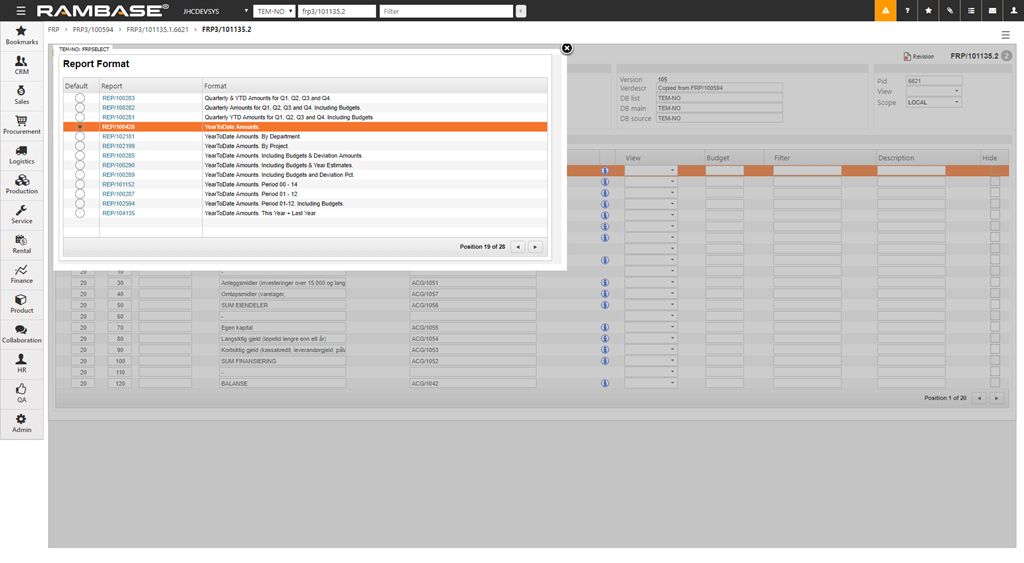Set REP/102181 By Department as default
This screenshot has height=563, width=1024.
click(80, 137)
